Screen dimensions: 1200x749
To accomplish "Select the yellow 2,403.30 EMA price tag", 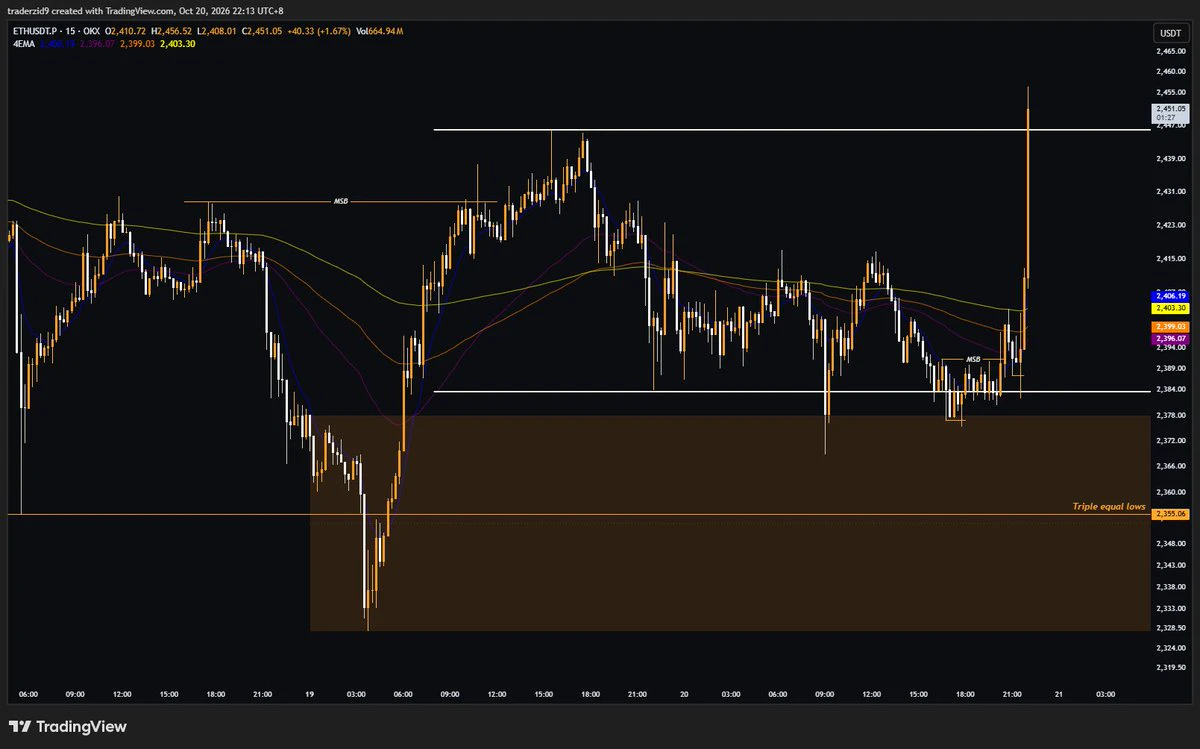I will tap(1170, 308).
